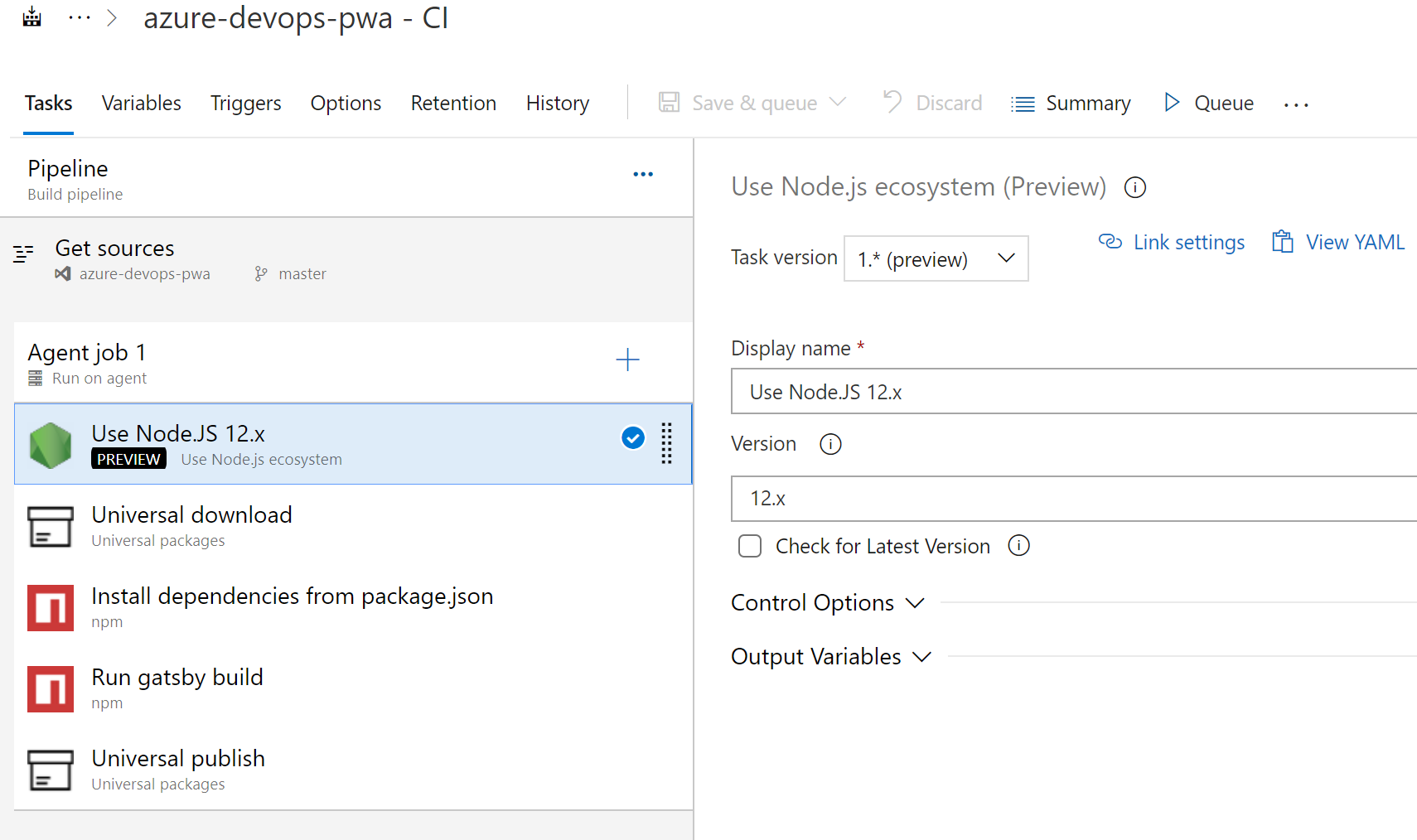Open the Task version dropdown
The width and height of the screenshot is (1417, 840).
coord(936,258)
